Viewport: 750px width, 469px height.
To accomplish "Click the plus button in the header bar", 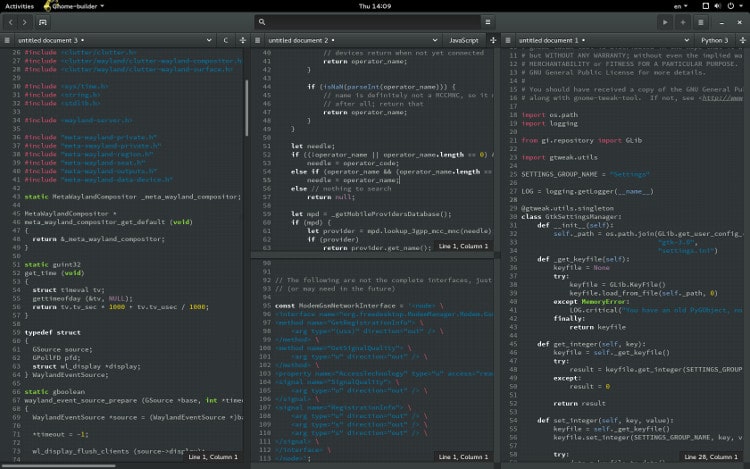I will pos(683,22).
